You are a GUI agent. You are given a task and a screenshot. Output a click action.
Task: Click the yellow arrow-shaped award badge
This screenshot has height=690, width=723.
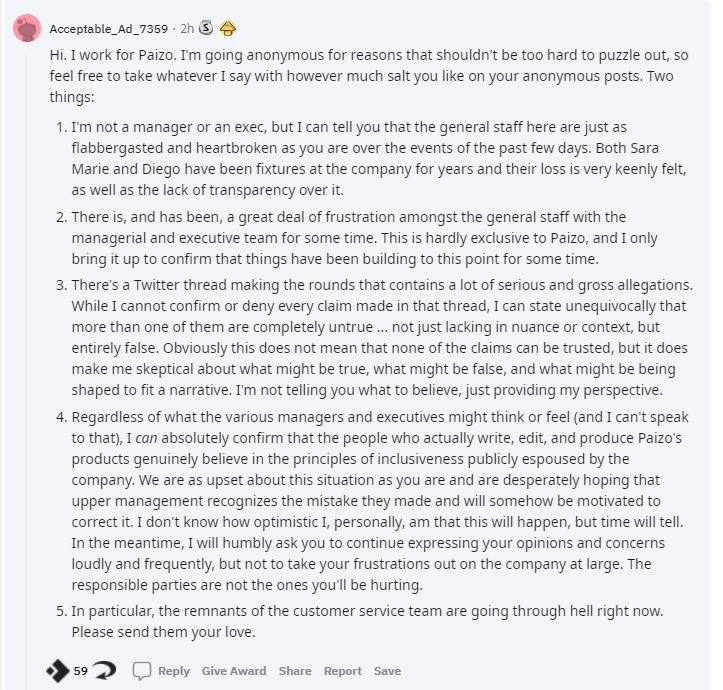click(228, 28)
